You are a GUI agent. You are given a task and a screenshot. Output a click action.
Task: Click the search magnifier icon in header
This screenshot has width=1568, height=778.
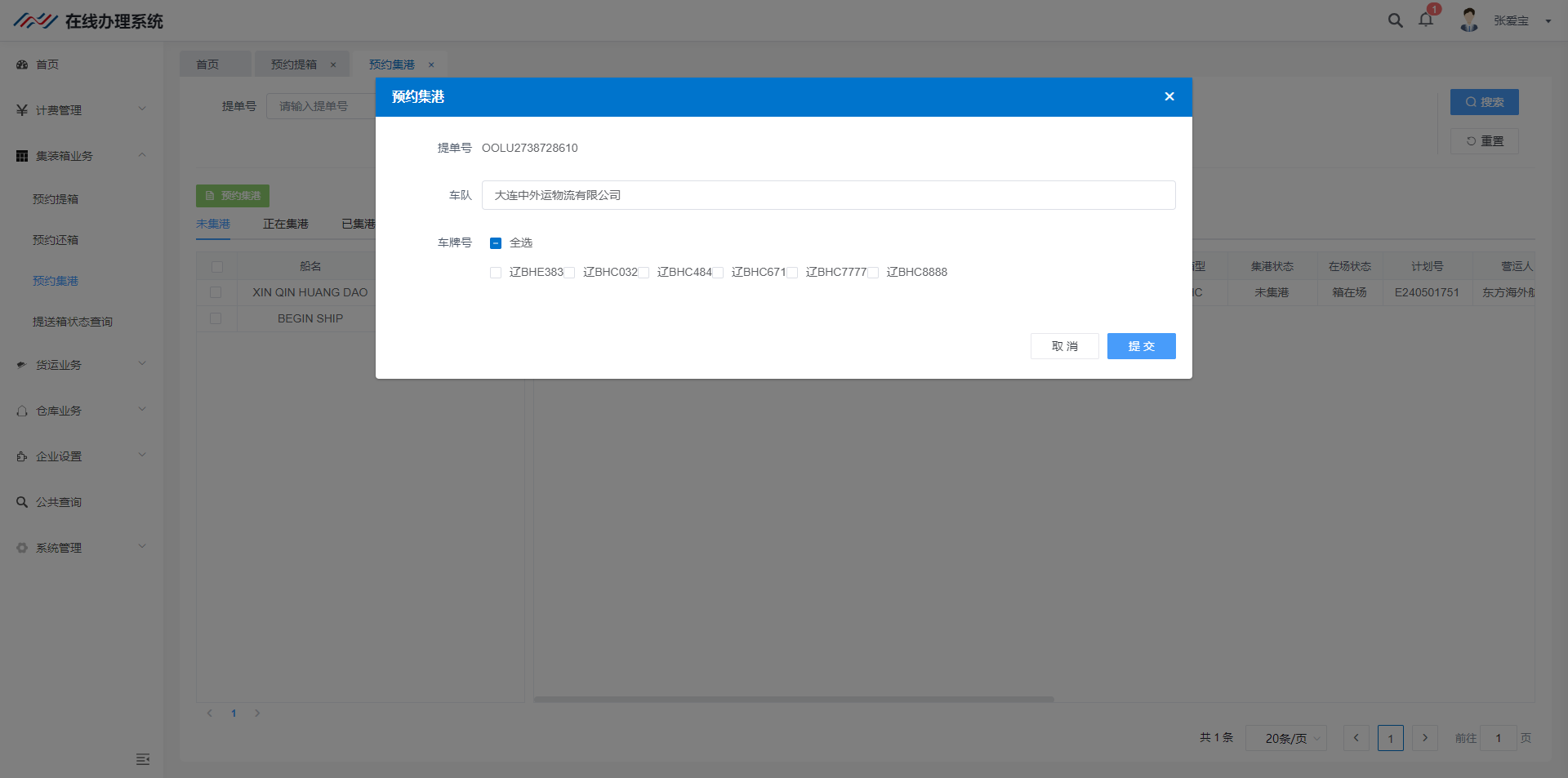click(x=1395, y=20)
